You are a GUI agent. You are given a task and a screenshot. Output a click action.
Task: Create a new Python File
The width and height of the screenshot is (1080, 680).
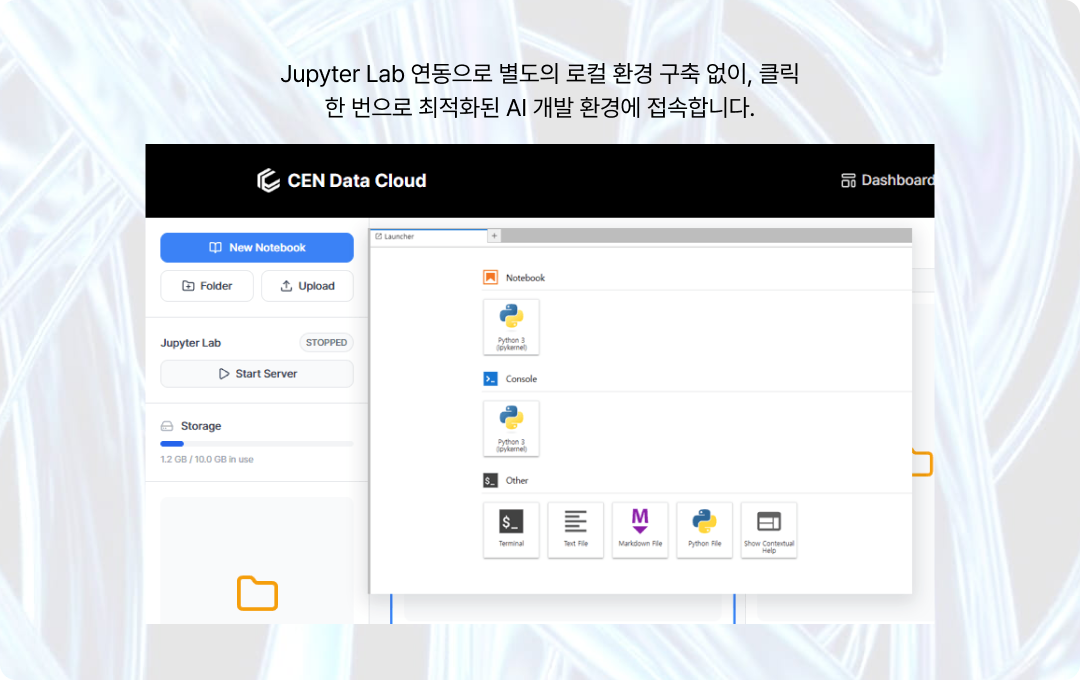pos(704,529)
